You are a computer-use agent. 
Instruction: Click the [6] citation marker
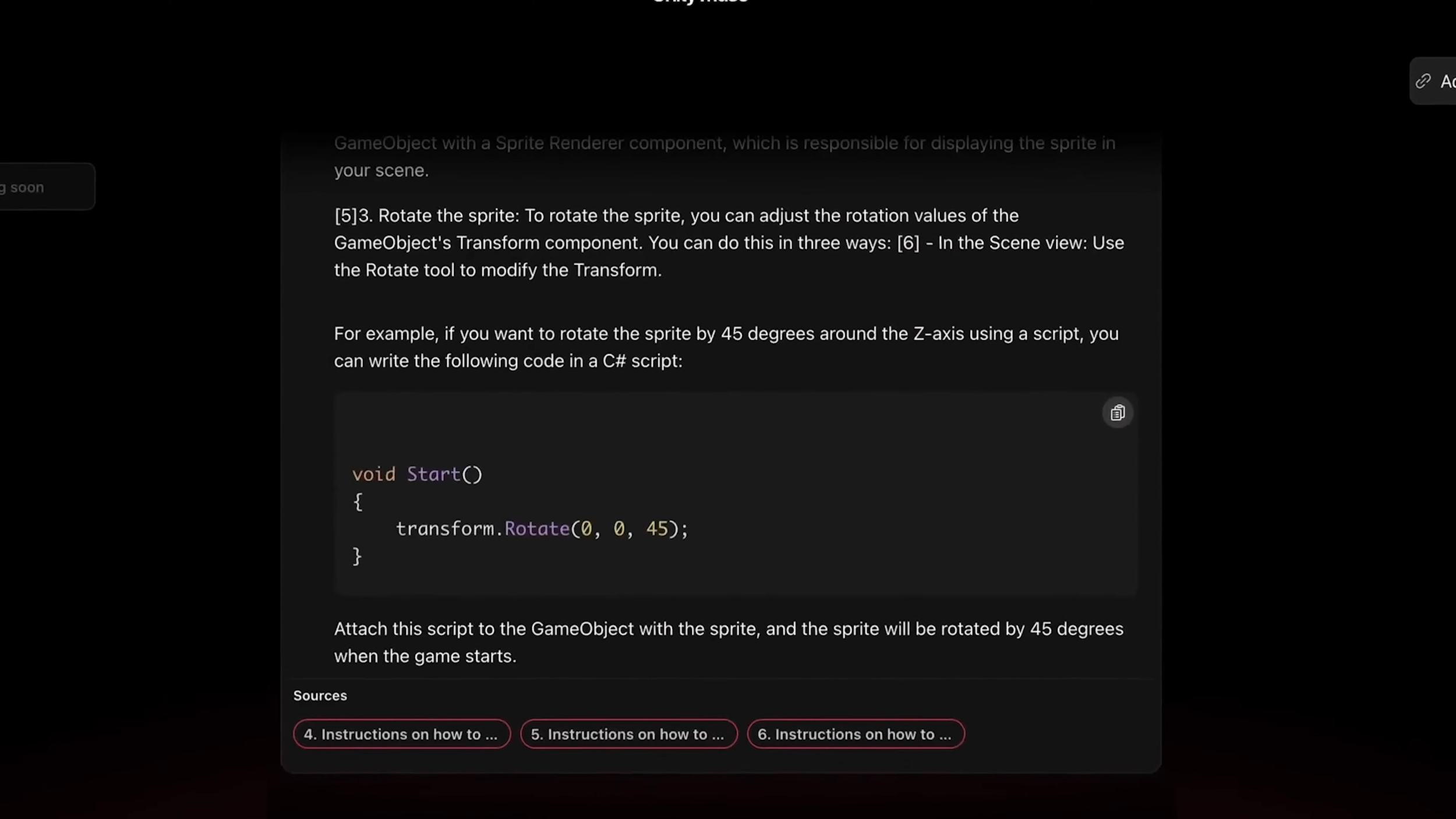click(x=908, y=243)
